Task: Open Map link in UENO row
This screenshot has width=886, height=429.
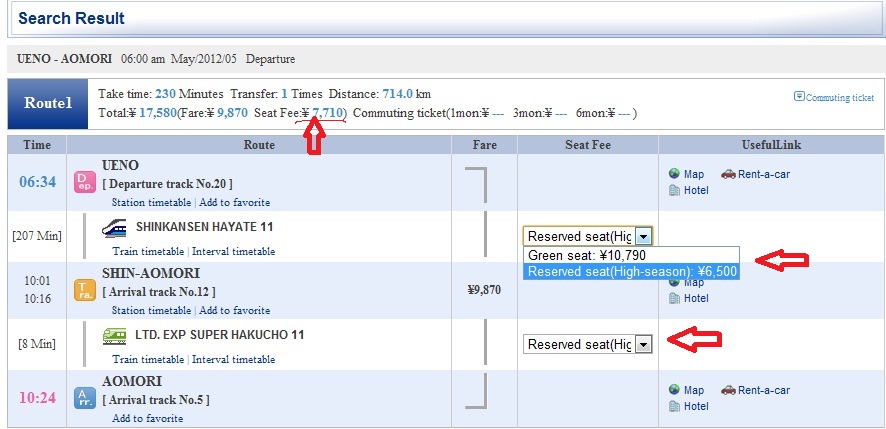Action: [693, 174]
